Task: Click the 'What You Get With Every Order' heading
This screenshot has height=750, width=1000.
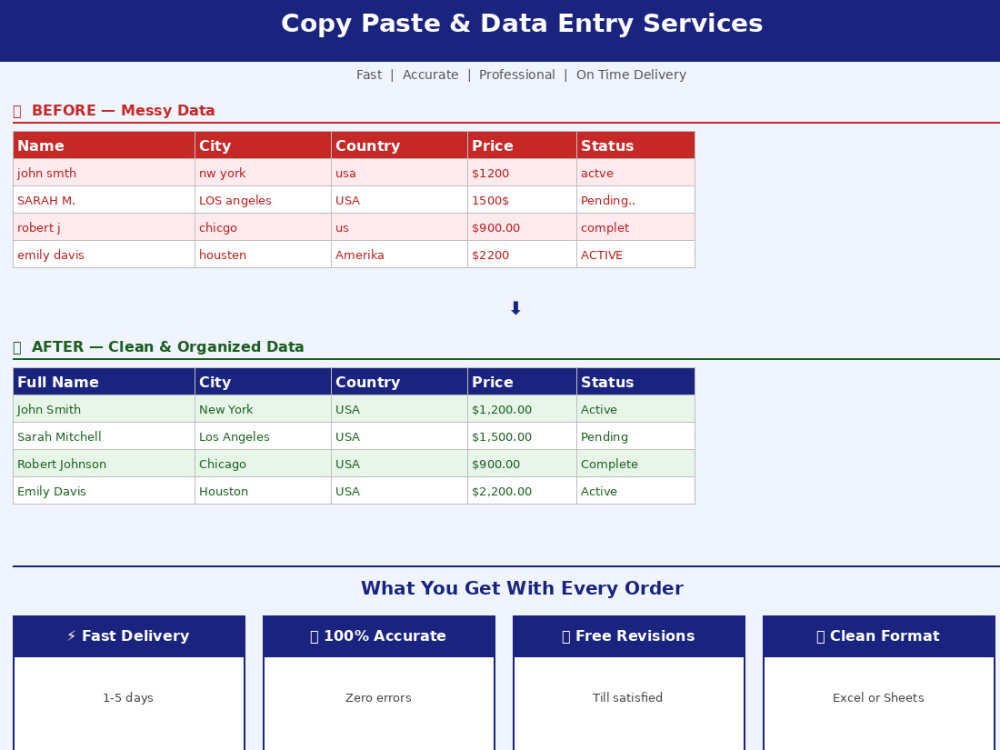Action: [x=522, y=588]
